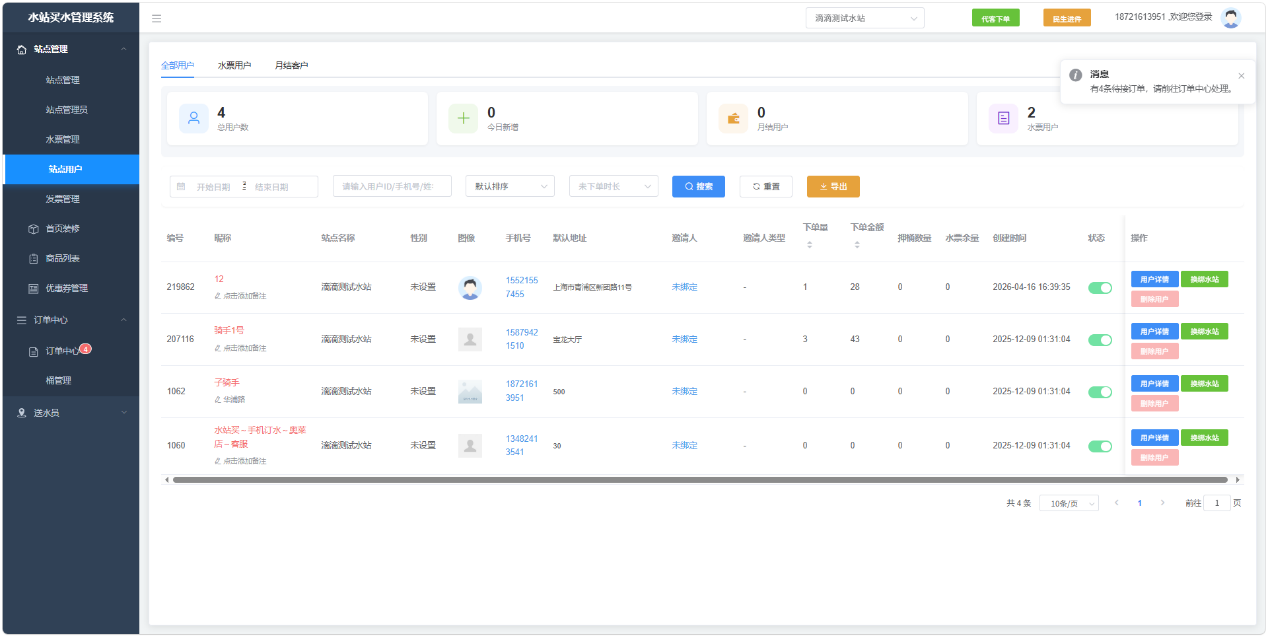Toggle the sidebar collapse hamburger icon
1268x636 pixels.
coord(157,18)
